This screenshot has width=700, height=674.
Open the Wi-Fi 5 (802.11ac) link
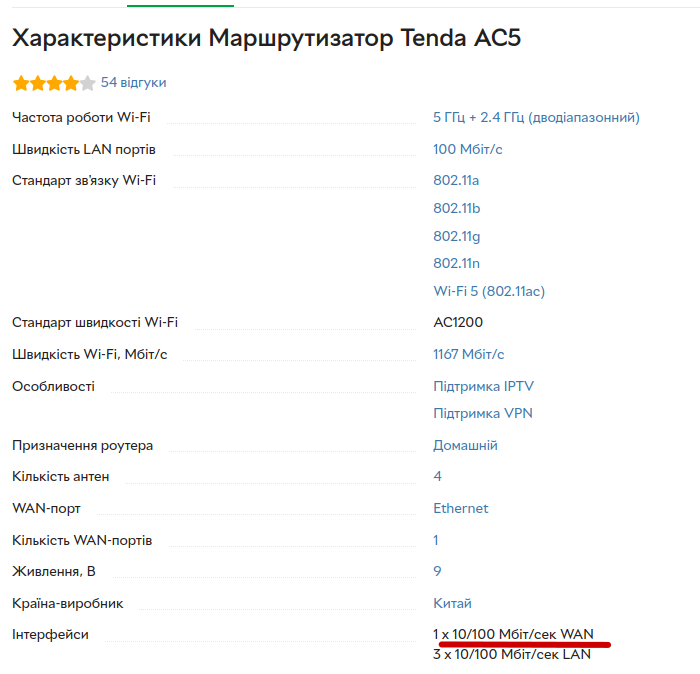tap(489, 291)
